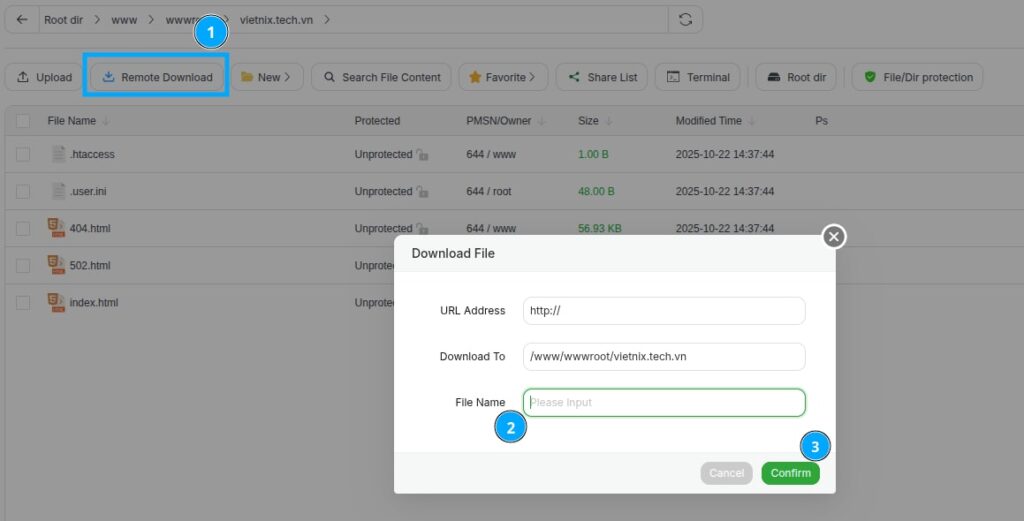Open the 404.html file name

tap(90, 229)
